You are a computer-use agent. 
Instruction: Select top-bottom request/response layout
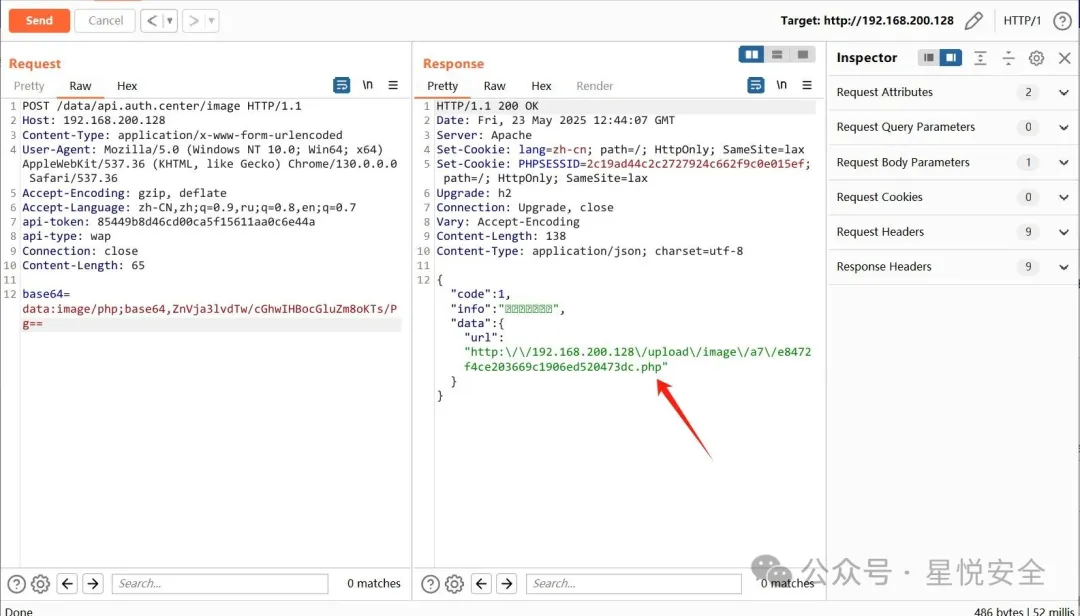click(777, 54)
